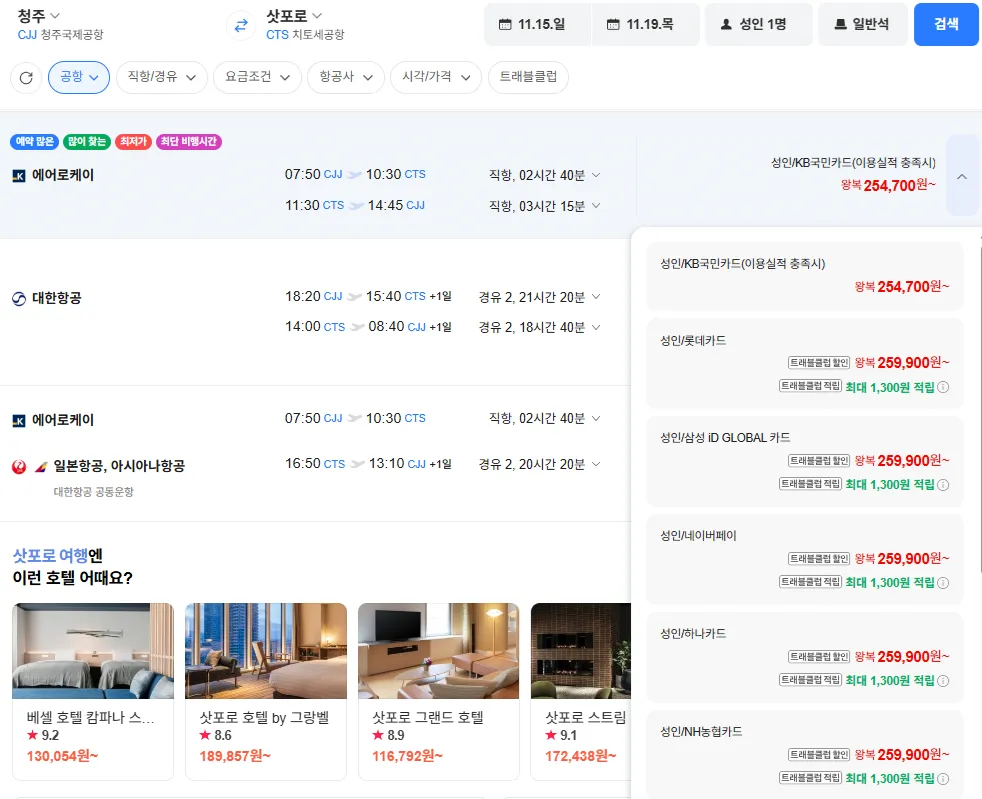982x799 pixels.
Task: Click 172,438원~ hotel price
Action: [581, 756]
